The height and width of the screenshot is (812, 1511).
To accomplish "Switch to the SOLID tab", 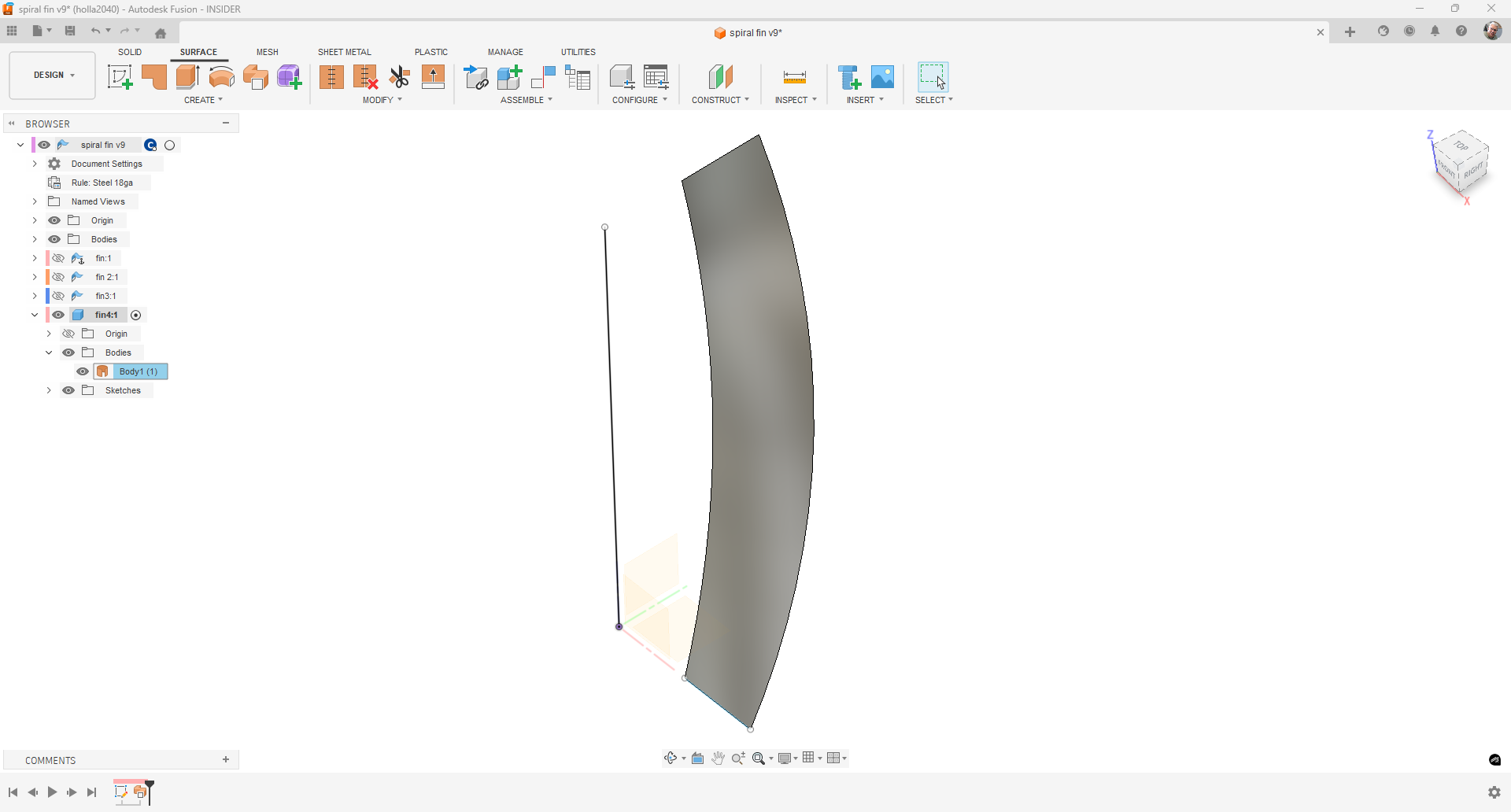I will click(x=130, y=52).
